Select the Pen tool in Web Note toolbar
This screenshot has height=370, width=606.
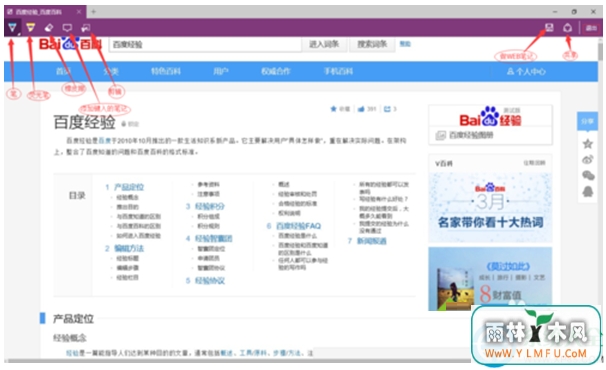12,27
